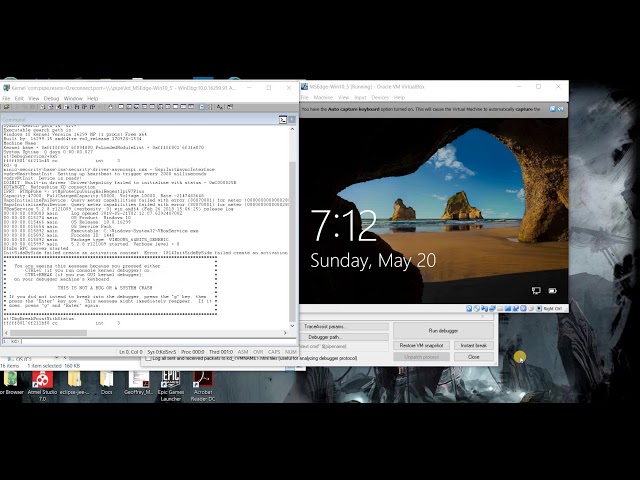Viewport: 640px width, 480px height.
Task: Click the Stop Debugging toolbar icon in WinDbg
Action: 58,107
